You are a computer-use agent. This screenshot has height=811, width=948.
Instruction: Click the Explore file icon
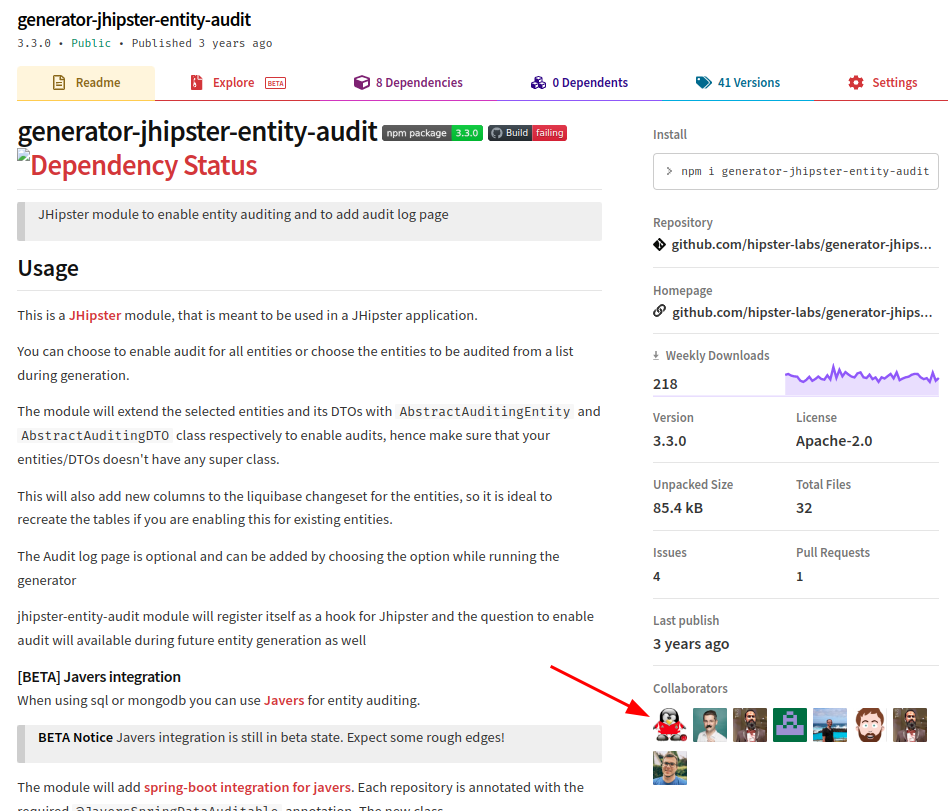point(196,83)
